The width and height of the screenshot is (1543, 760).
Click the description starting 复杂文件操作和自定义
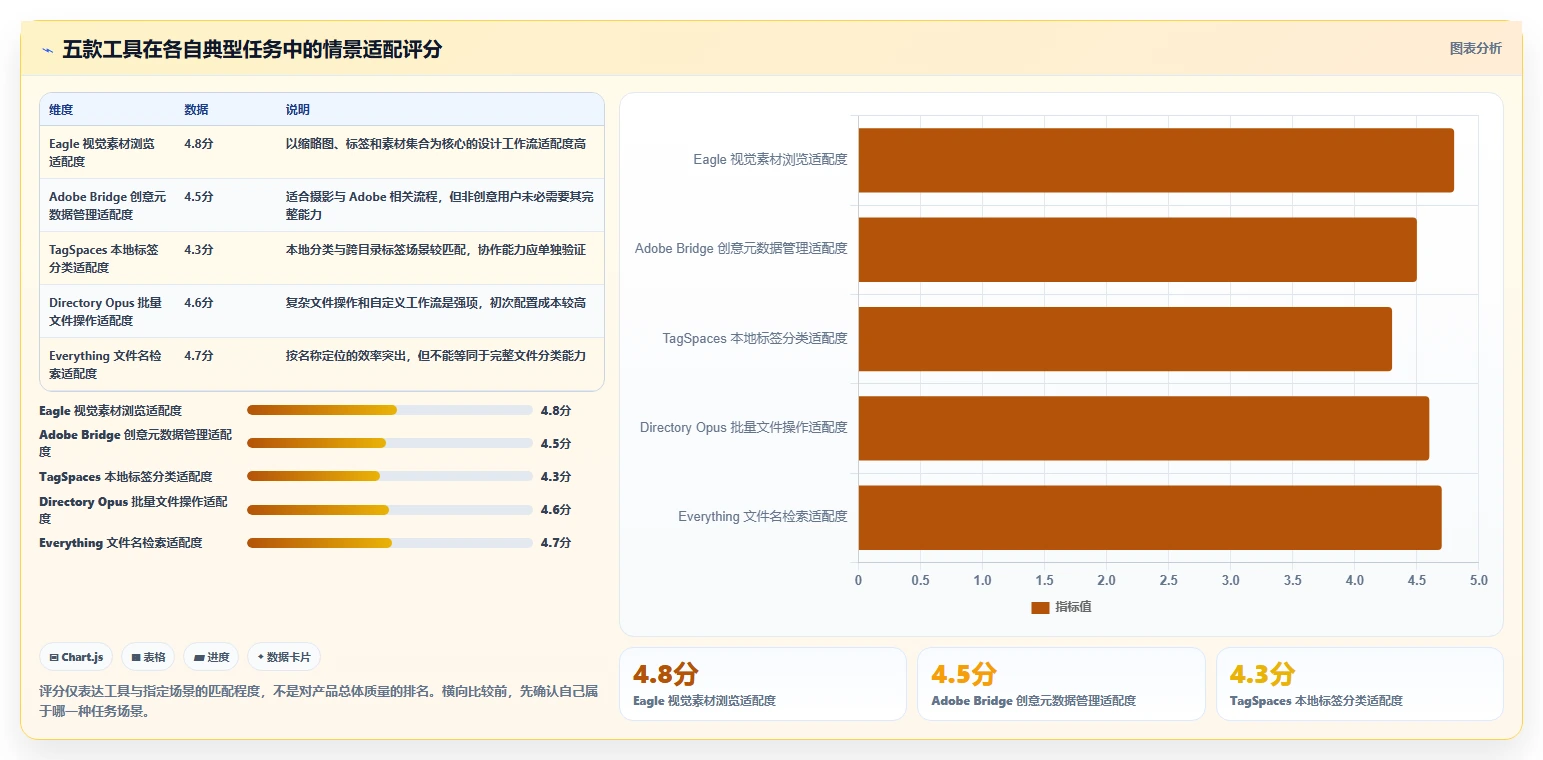click(436, 303)
